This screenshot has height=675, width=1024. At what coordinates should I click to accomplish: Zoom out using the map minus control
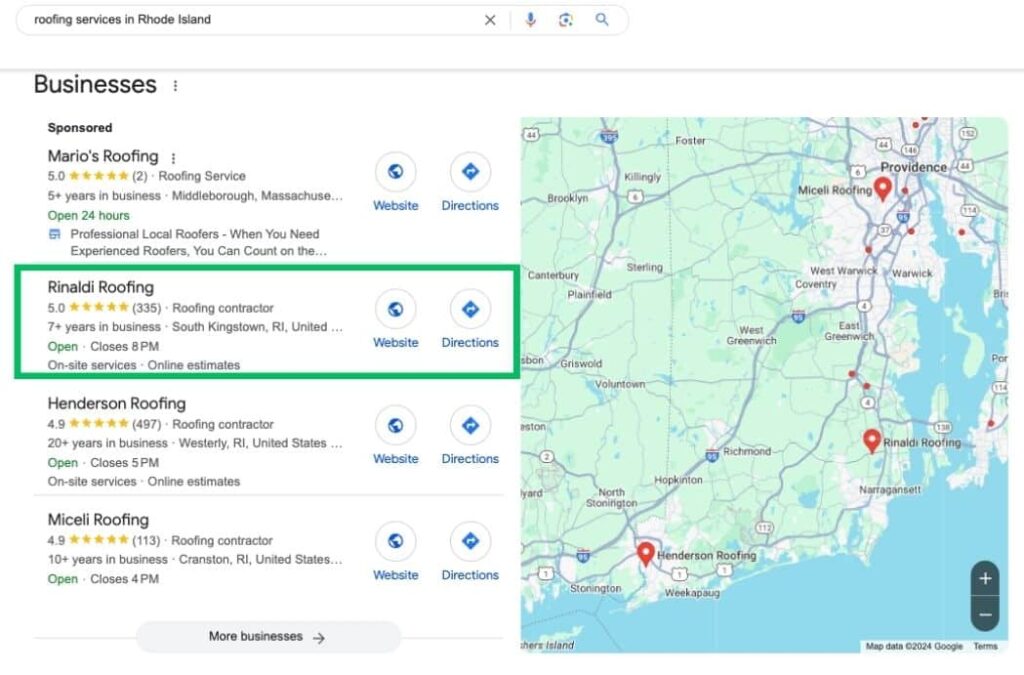[984, 613]
